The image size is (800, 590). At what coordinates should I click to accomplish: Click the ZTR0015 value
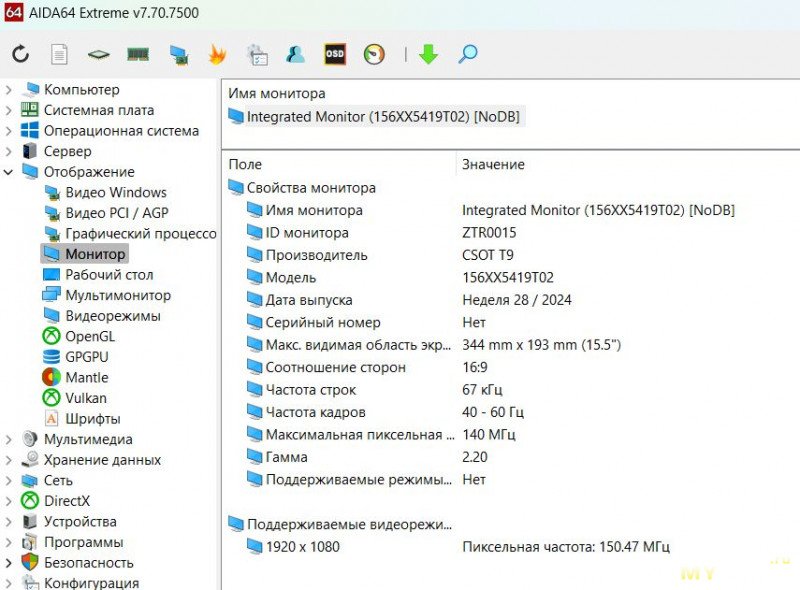(x=489, y=233)
